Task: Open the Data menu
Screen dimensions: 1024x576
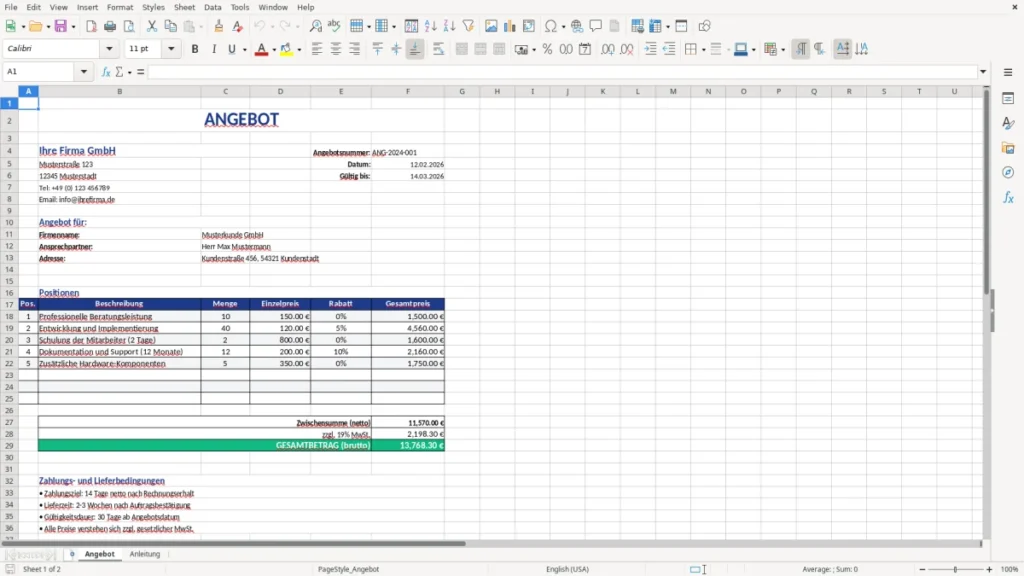Action: coord(212,7)
